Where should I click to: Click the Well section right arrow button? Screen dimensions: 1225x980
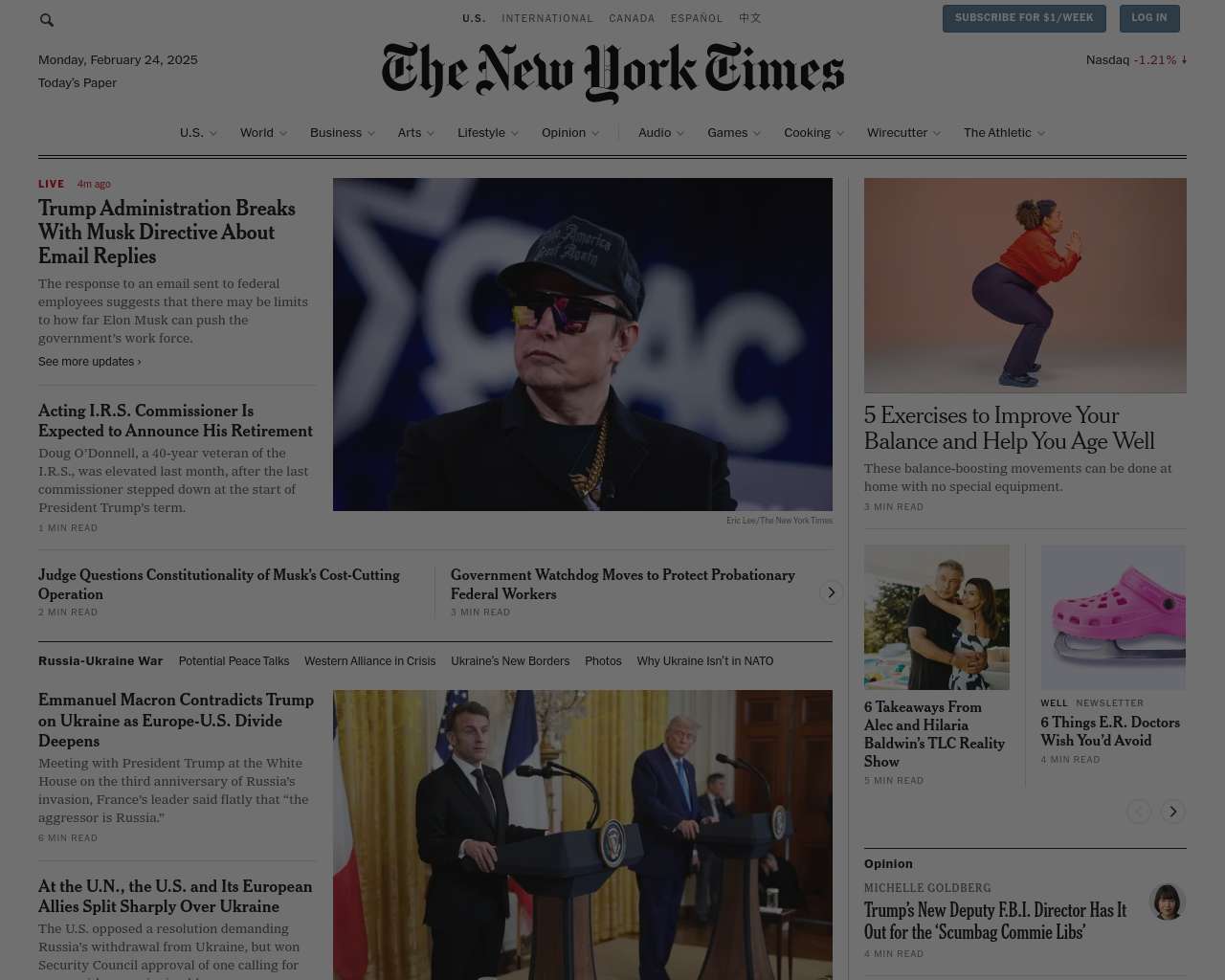(x=1172, y=812)
